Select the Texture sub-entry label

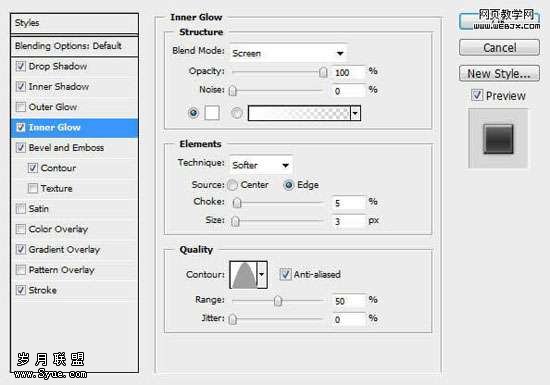(56, 188)
